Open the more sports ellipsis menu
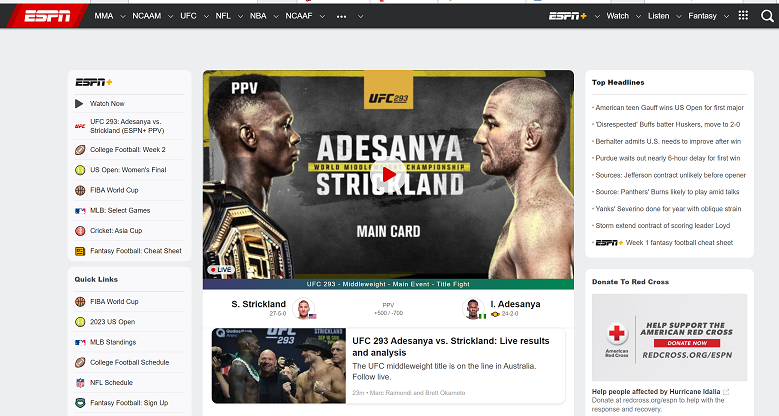The width and height of the screenshot is (779, 416). pos(346,17)
